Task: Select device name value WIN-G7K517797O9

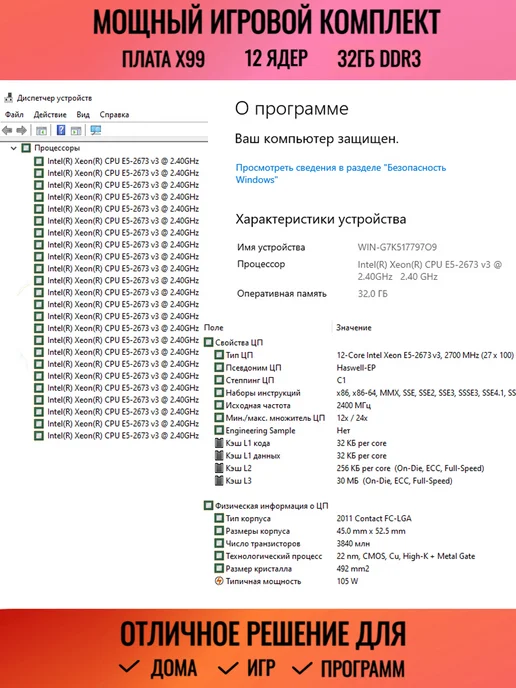Action: [397, 247]
